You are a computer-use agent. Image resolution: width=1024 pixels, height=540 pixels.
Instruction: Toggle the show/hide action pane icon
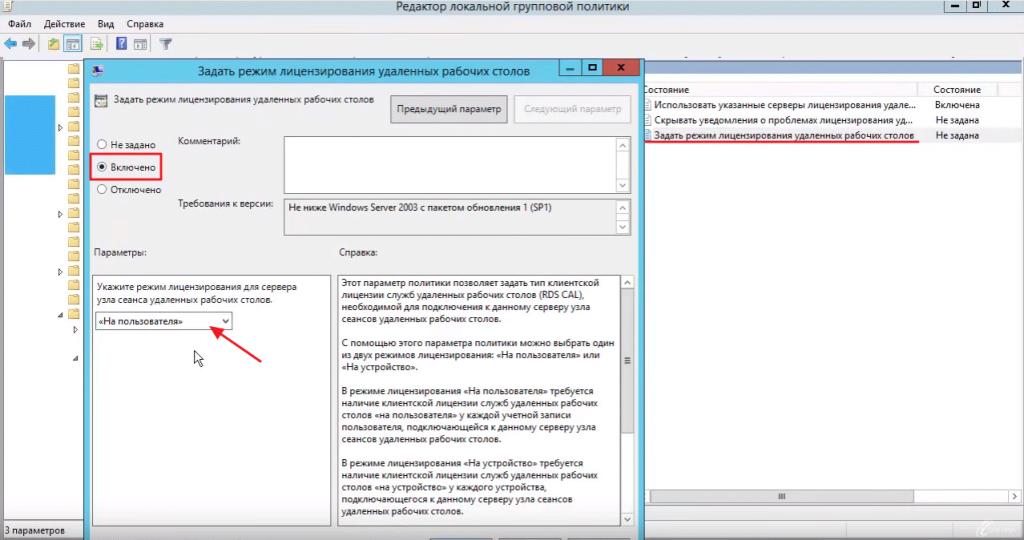140,44
